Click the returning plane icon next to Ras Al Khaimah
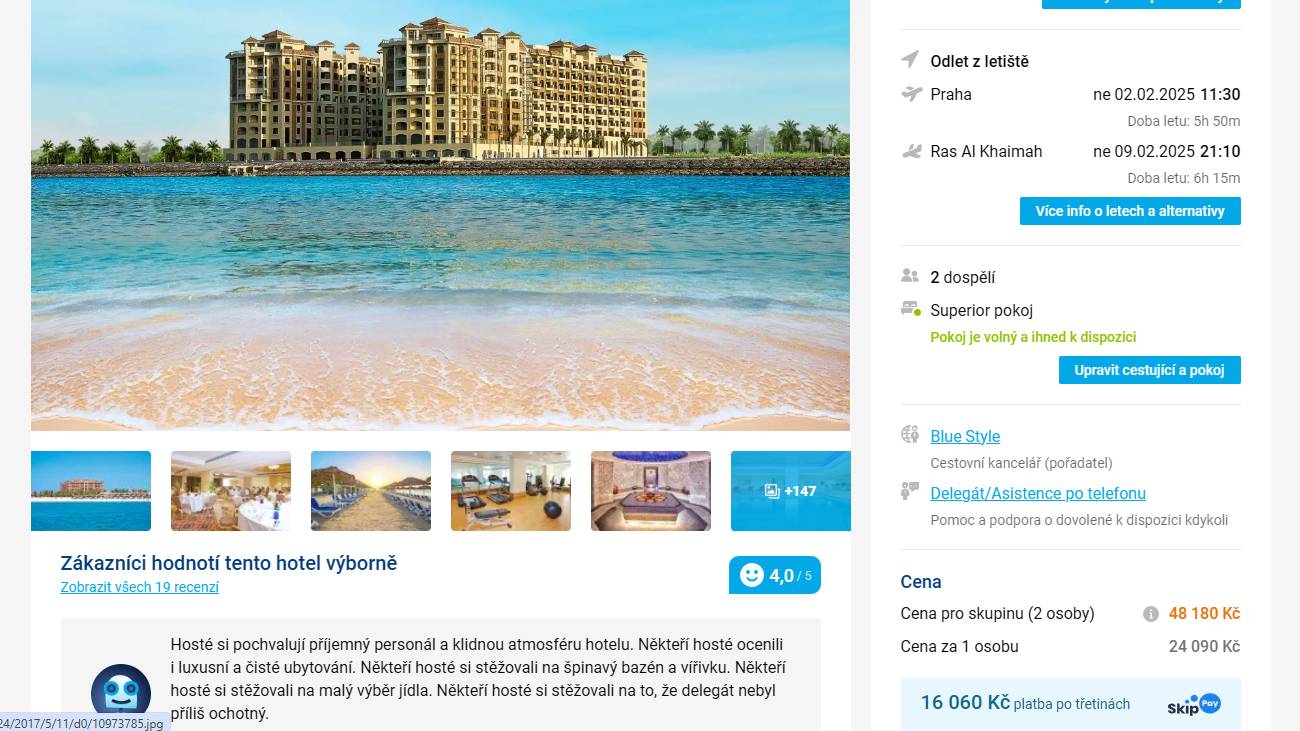 pyautogui.click(x=911, y=151)
